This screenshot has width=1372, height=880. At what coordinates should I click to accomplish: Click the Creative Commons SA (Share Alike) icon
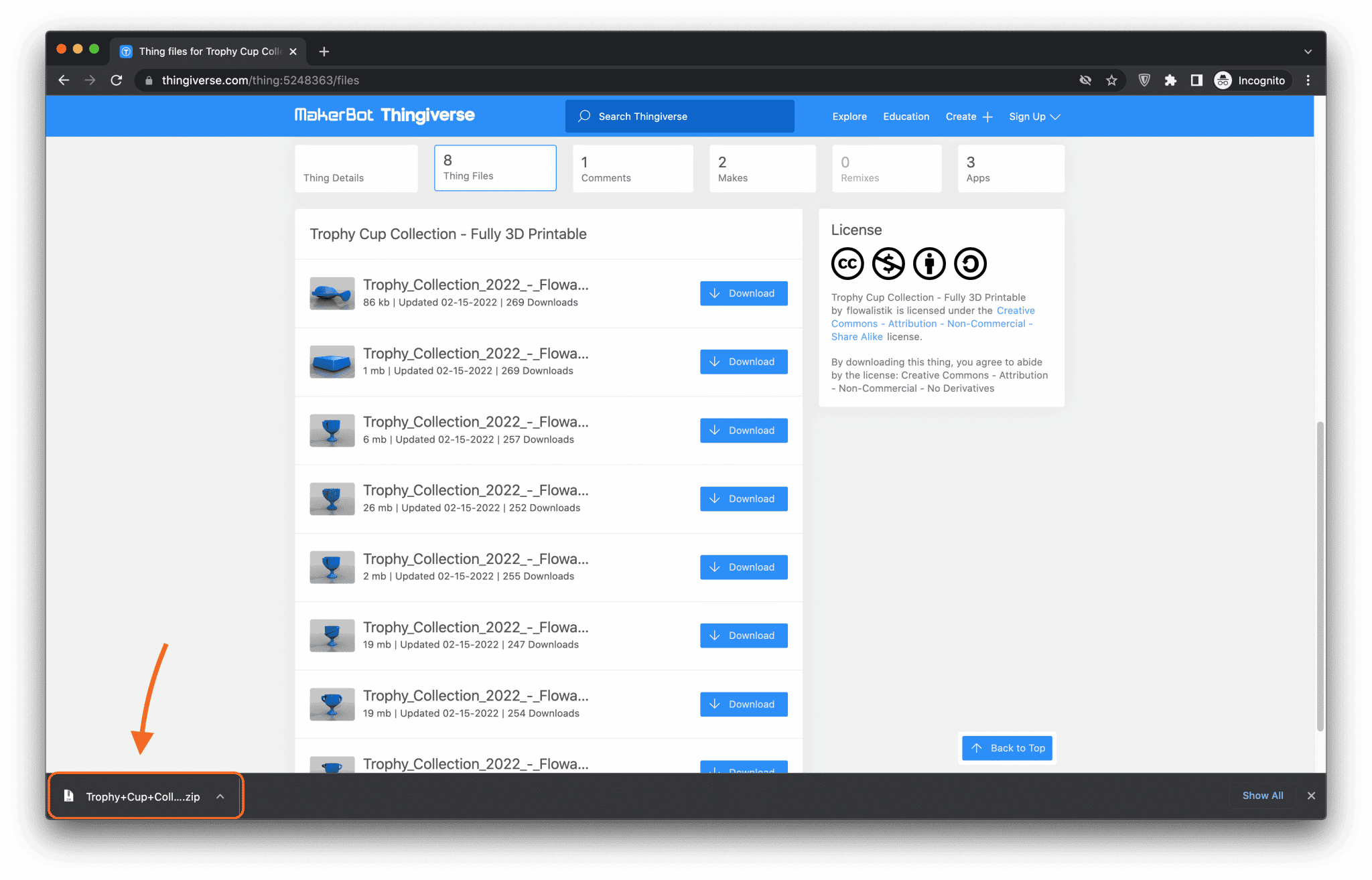coord(968,263)
